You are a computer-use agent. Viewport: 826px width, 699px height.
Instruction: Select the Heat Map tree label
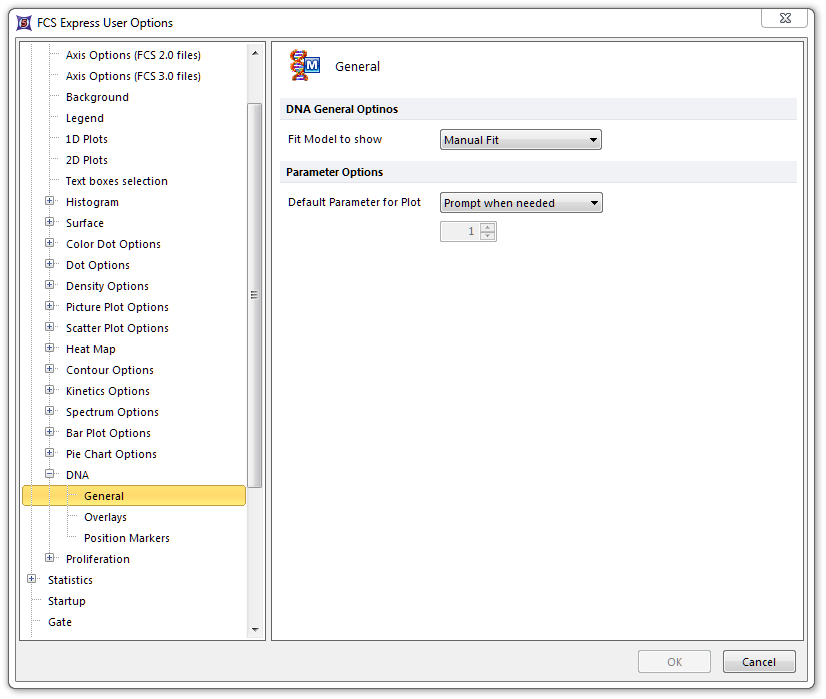click(91, 349)
